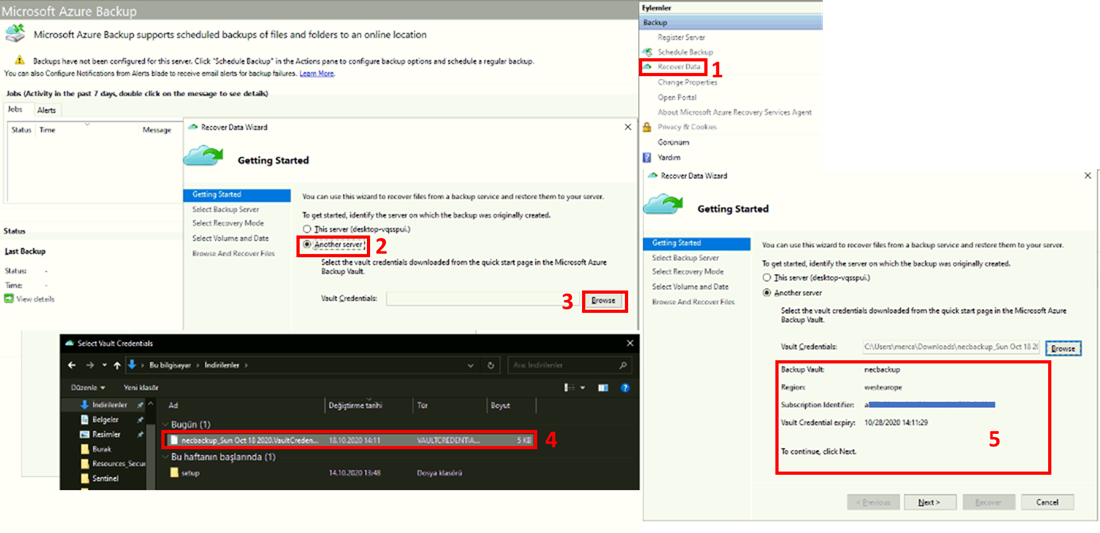Click View details link
The height and width of the screenshot is (533, 1100).
[x=35, y=299]
